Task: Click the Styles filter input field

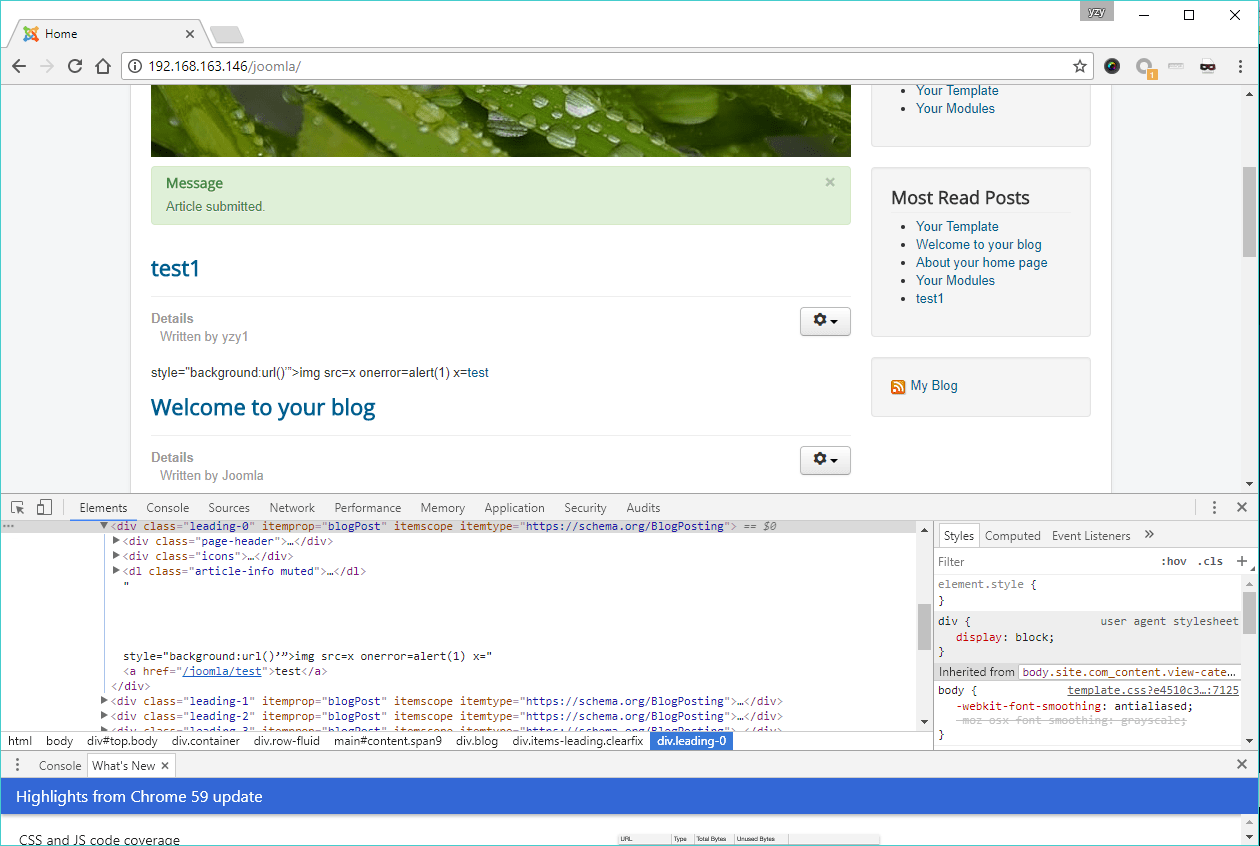Action: (x=1040, y=562)
